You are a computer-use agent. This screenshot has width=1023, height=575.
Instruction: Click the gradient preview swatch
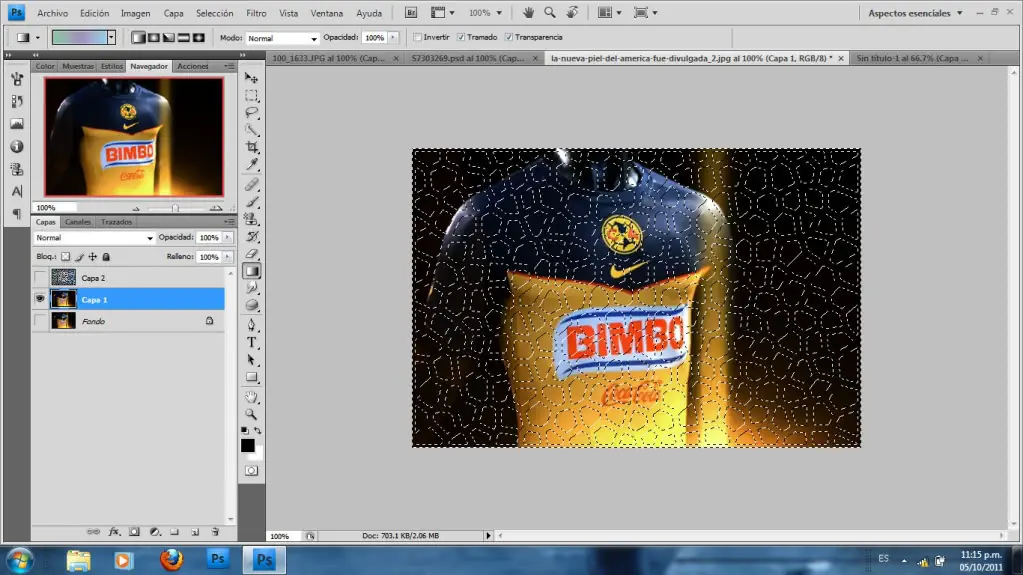[80, 38]
